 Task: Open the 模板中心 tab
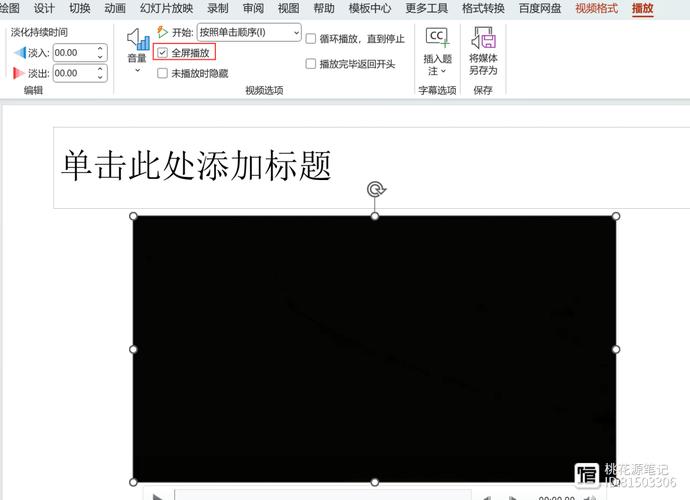click(x=370, y=8)
